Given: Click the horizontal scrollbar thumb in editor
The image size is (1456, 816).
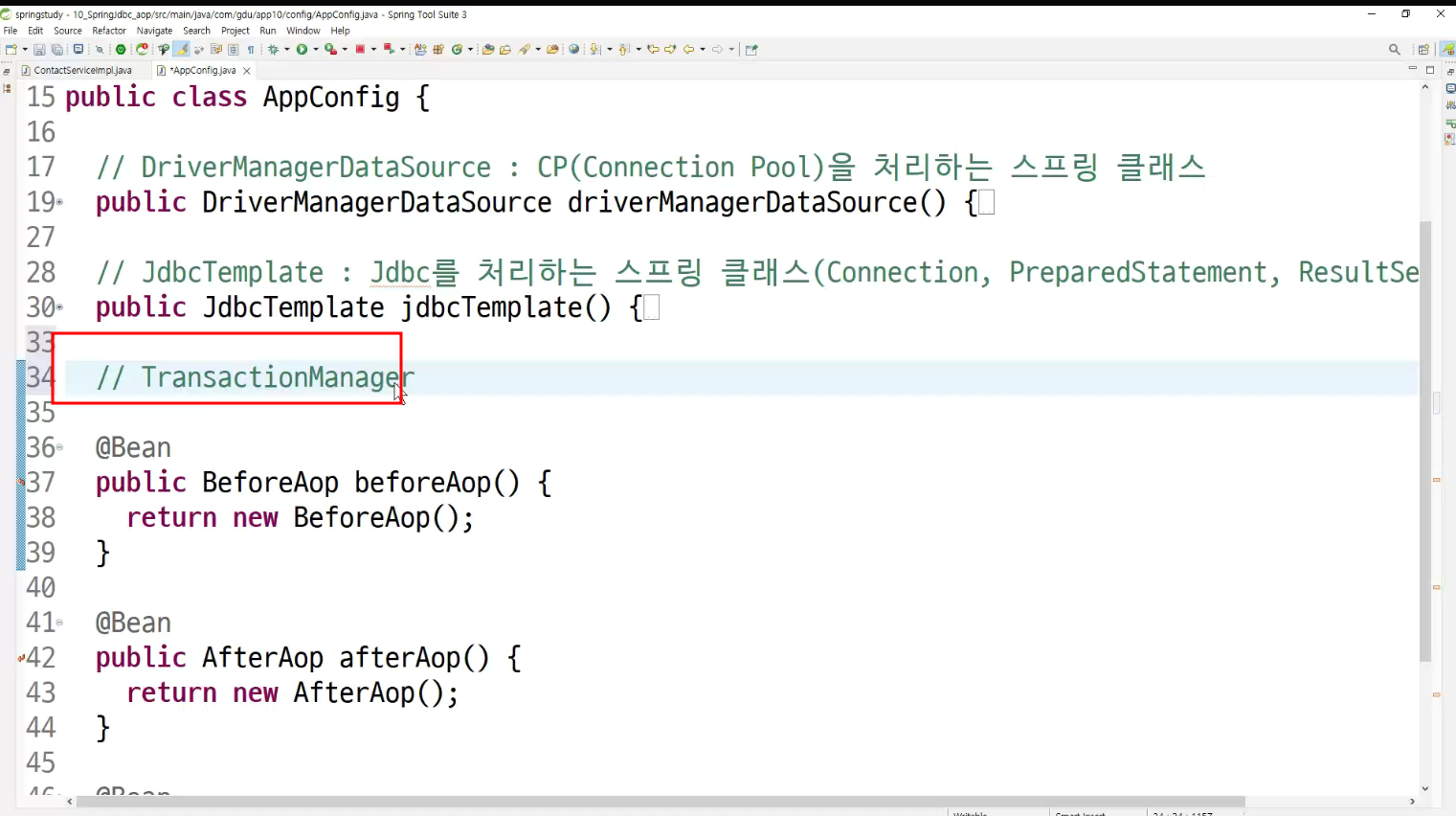Looking at the screenshot, I should tap(661, 802).
